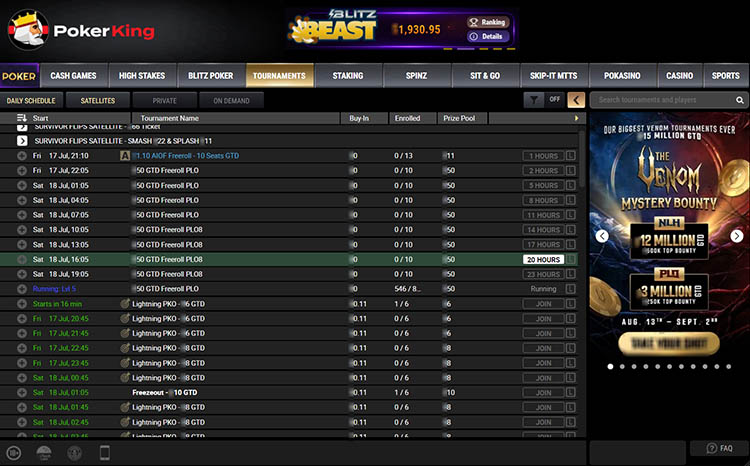Show the Daily Schedule list
The width and height of the screenshot is (750, 466).
point(31,100)
